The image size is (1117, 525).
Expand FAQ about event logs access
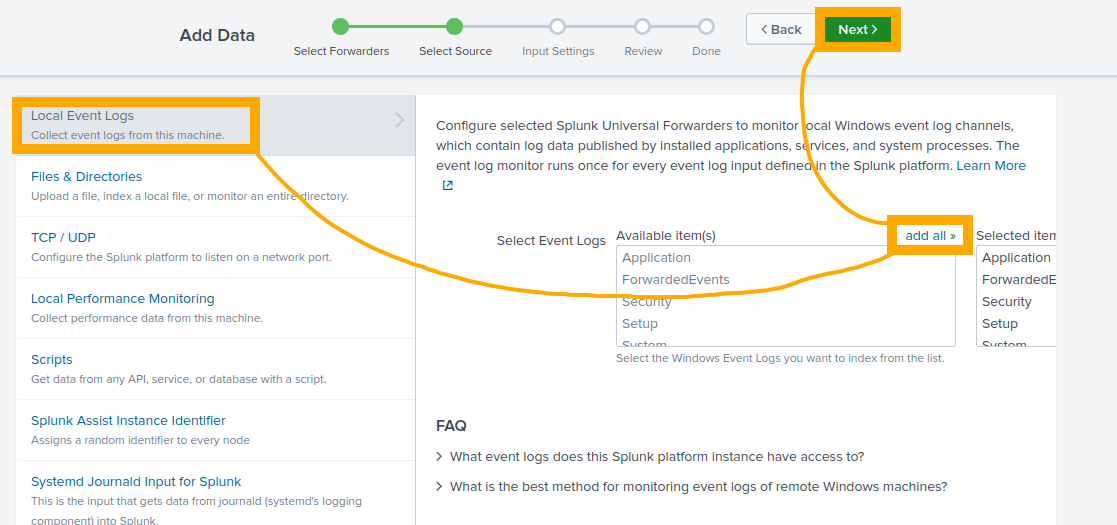(x=650, y=457)
